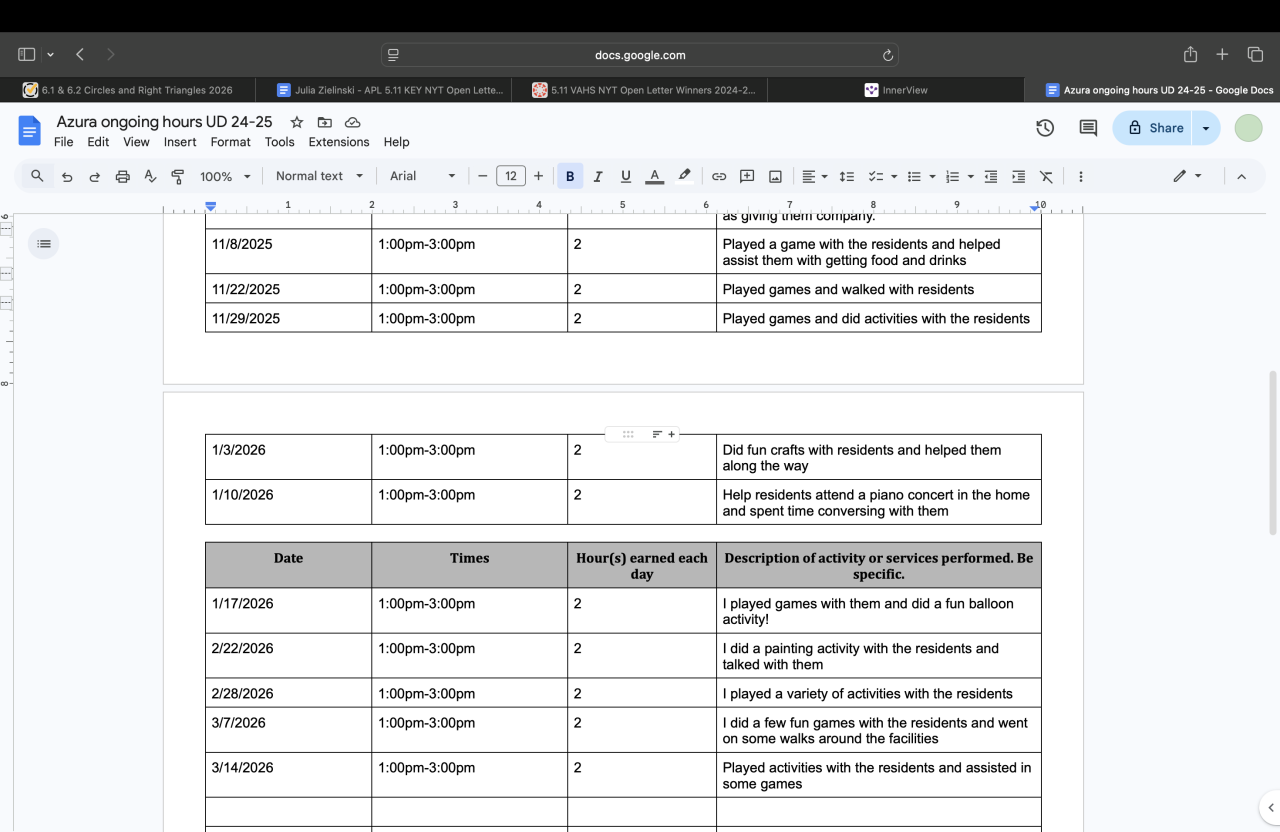This screenshot has width=1280, height=832.
Task: Click the docs.google.com address bar
Action: 639,55
